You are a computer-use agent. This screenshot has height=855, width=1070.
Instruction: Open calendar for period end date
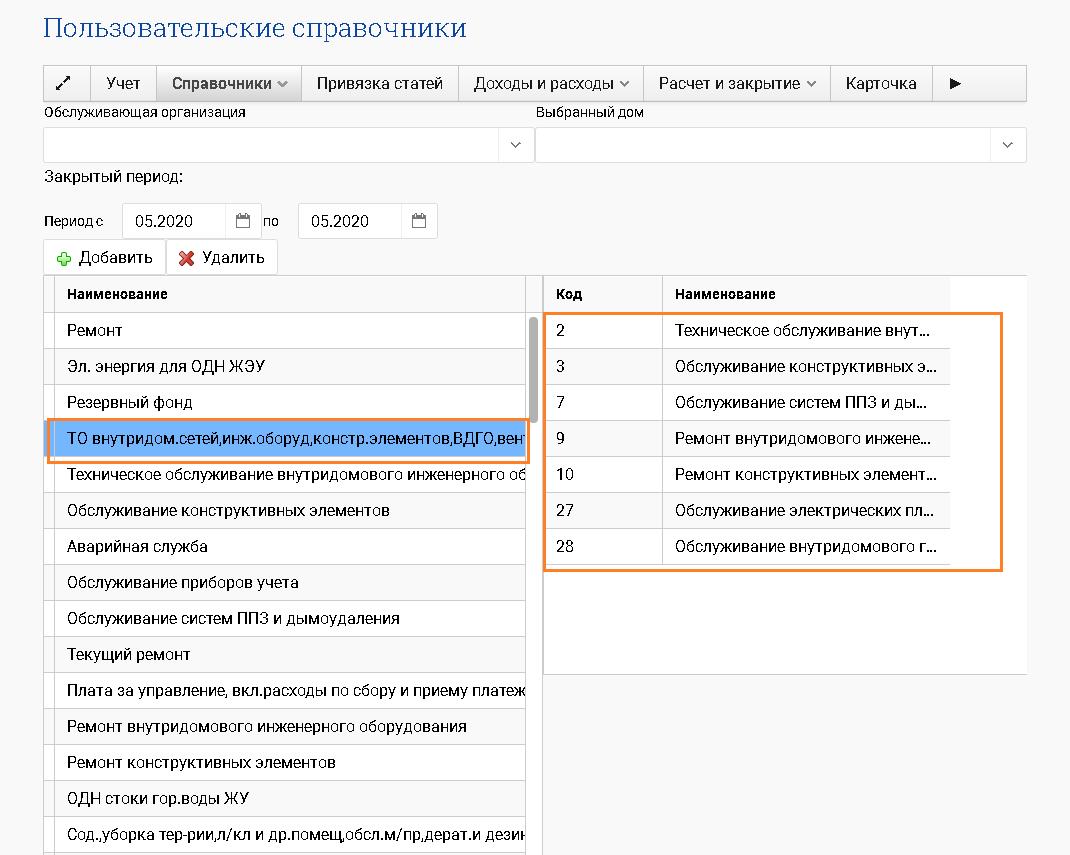pyautogui.click(x=419, y=221)
